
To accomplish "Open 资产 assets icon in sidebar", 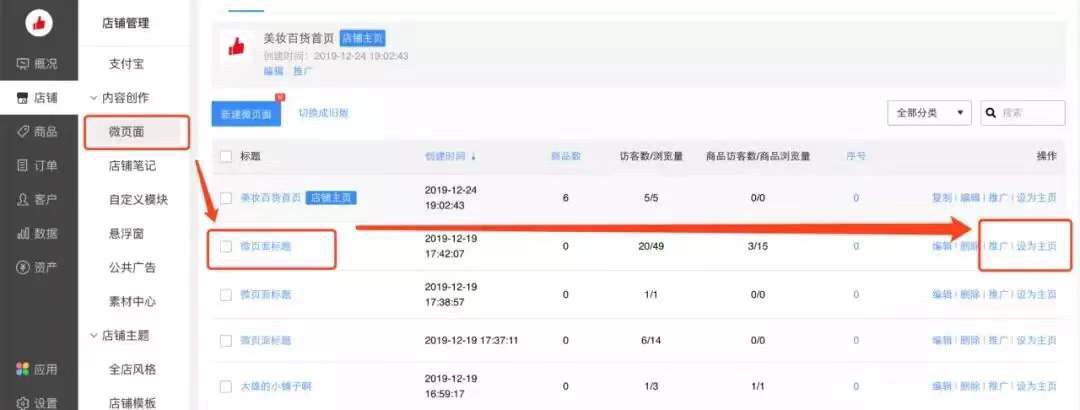I will tap(22, 267).
